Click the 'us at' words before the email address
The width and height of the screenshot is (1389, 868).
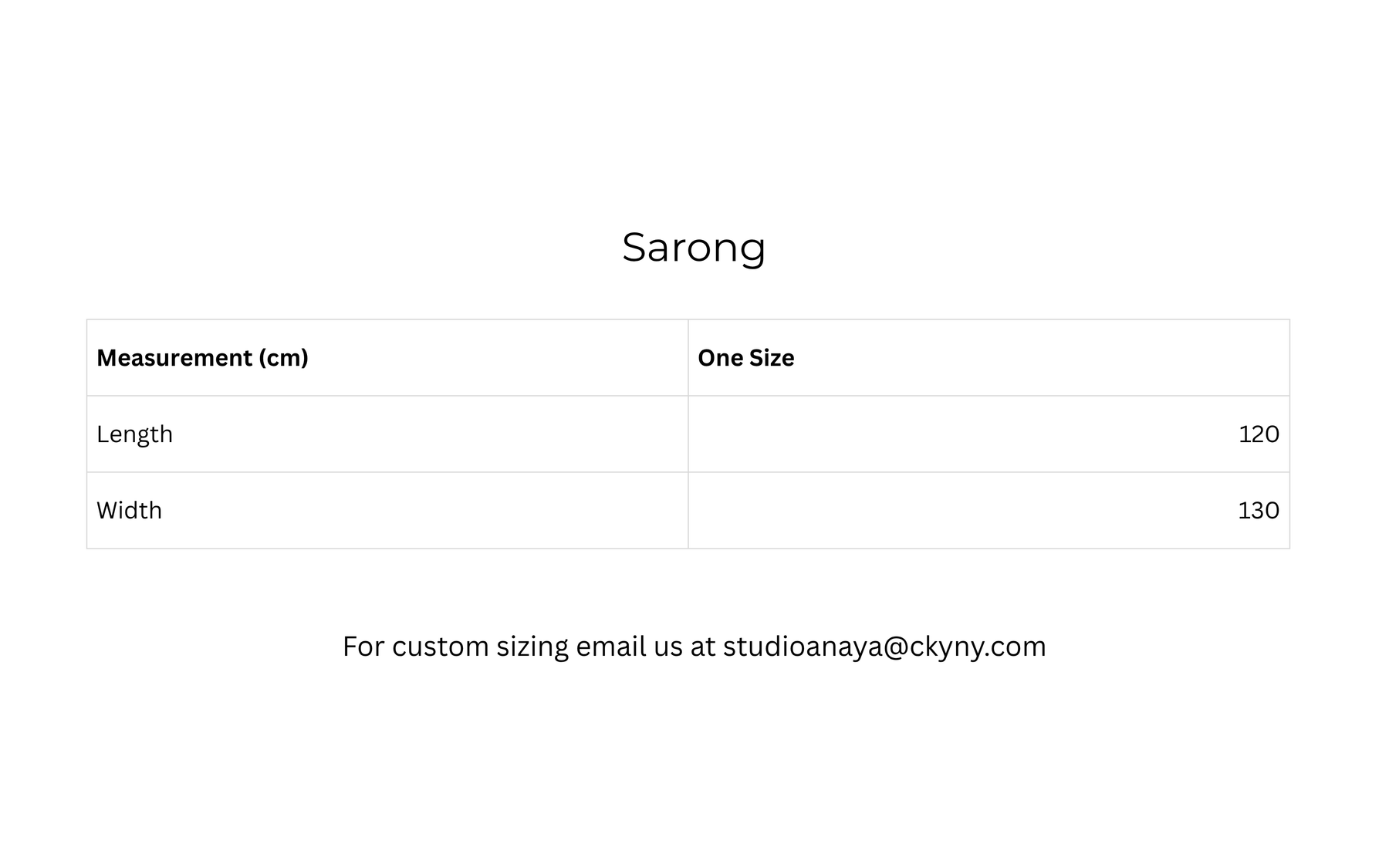click(x=685, y=647)
